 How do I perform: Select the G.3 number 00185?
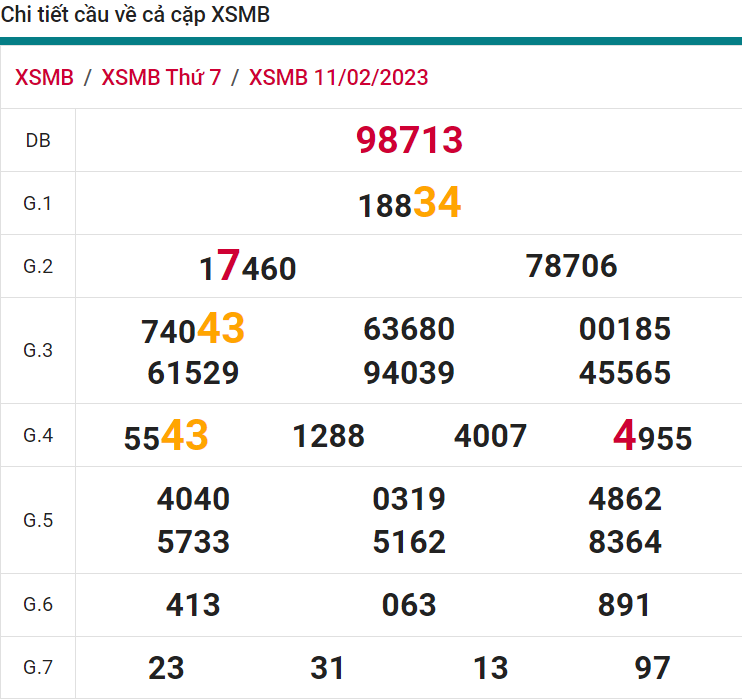pos(625,329)
